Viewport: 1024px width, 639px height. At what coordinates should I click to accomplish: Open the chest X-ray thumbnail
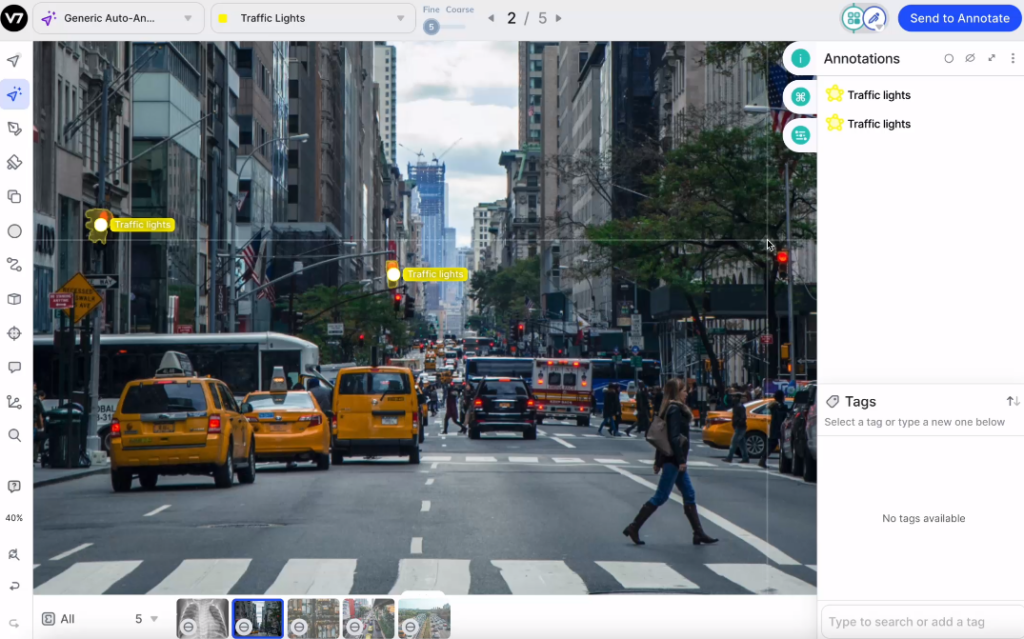tap(202, 618)
